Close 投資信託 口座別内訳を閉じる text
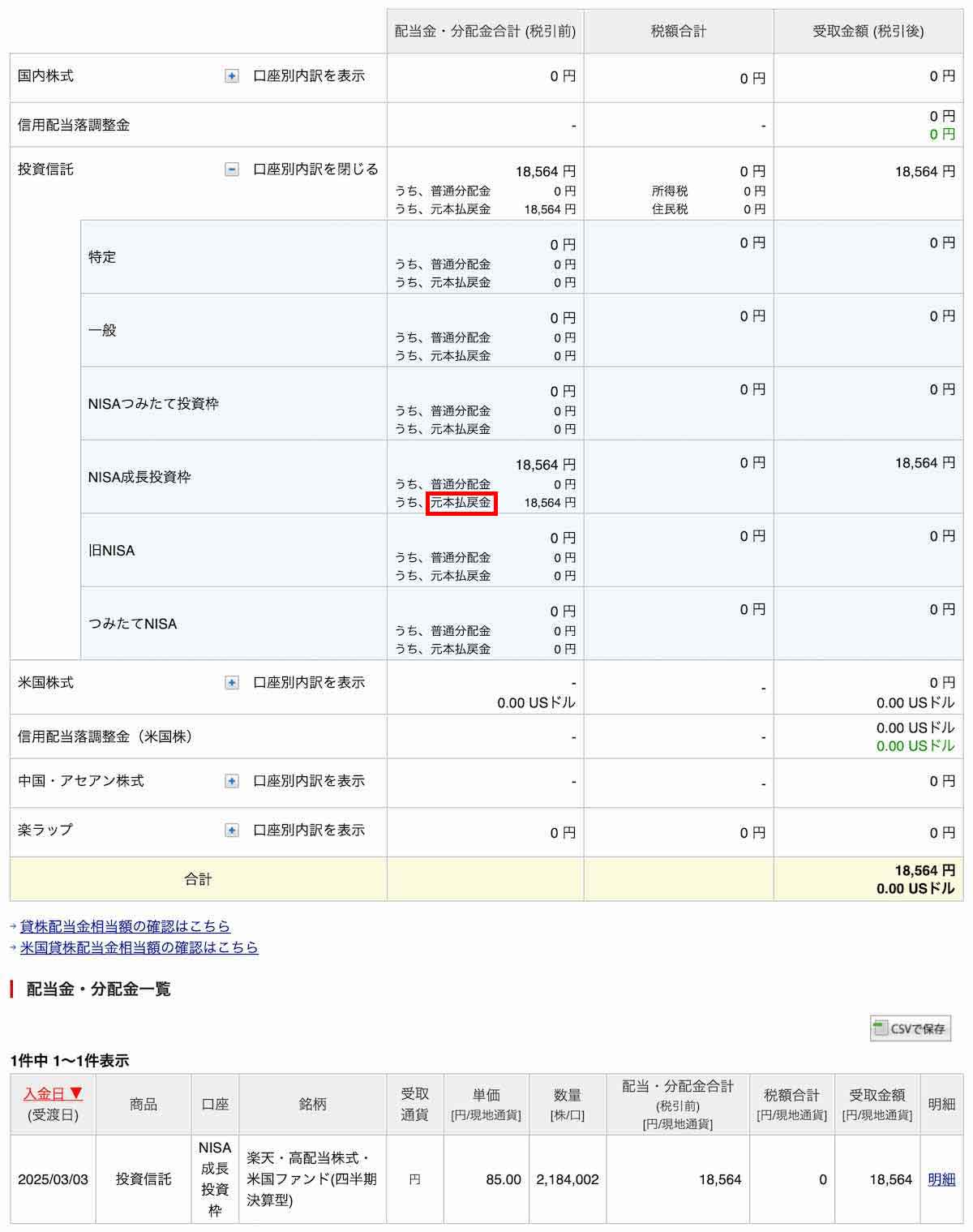Image resolution: width=973 pixels, height=1232 pixels. click(315, 170)
